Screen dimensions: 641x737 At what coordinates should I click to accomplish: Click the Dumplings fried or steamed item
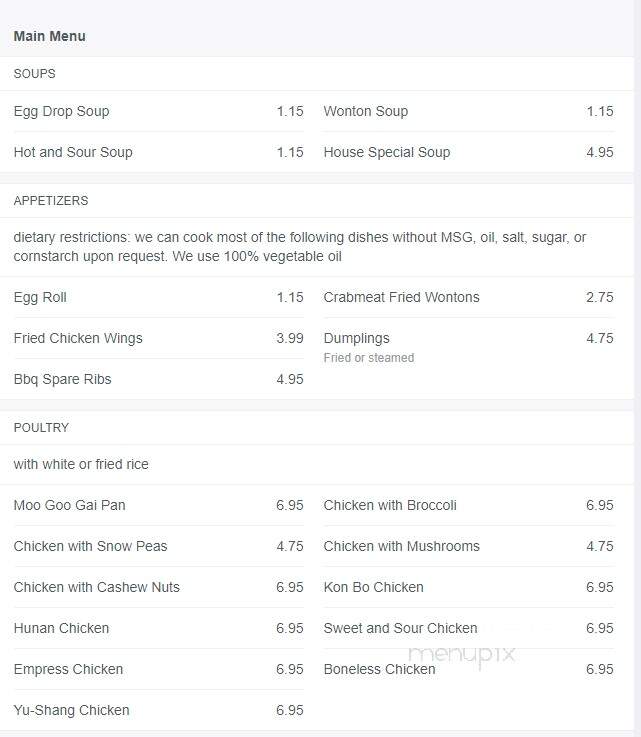469,347
